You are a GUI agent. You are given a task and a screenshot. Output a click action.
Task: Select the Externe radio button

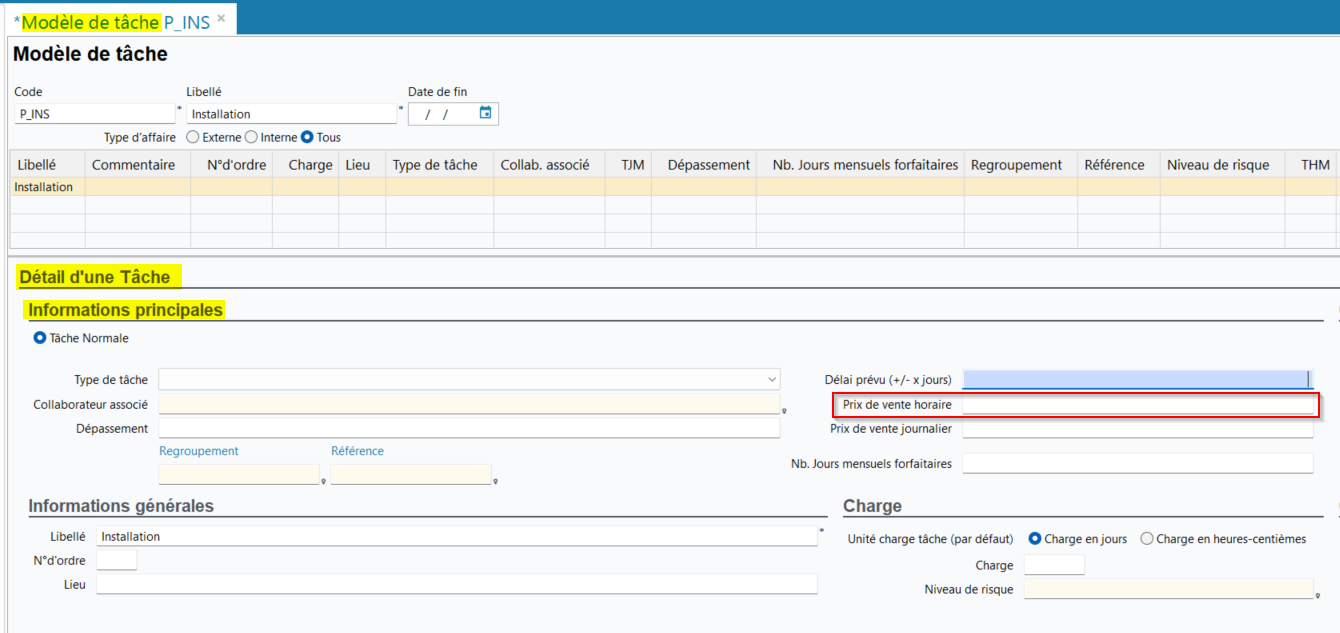point(193,137)
